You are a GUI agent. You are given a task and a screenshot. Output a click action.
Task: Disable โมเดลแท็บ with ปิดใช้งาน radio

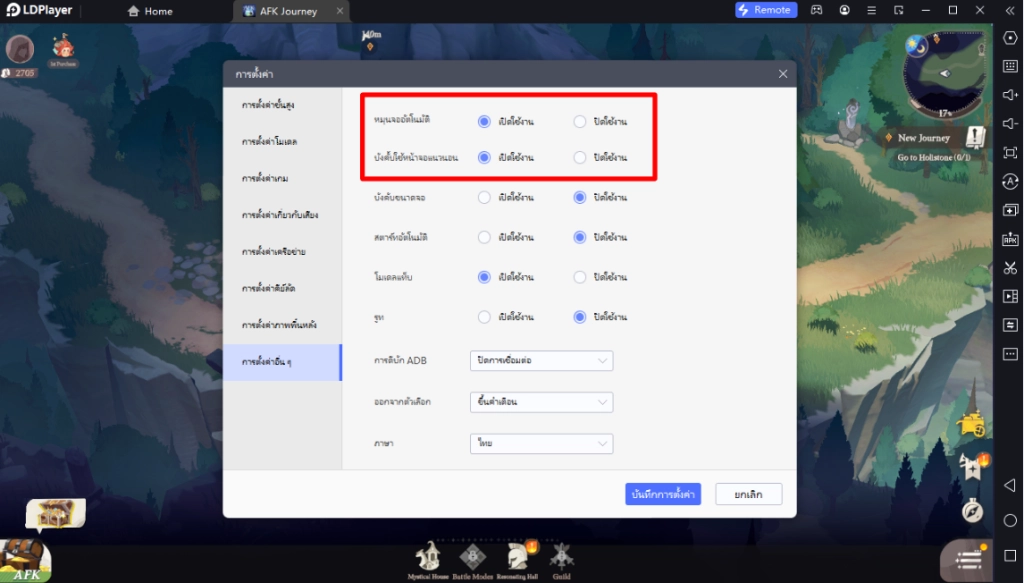point(579,277)
